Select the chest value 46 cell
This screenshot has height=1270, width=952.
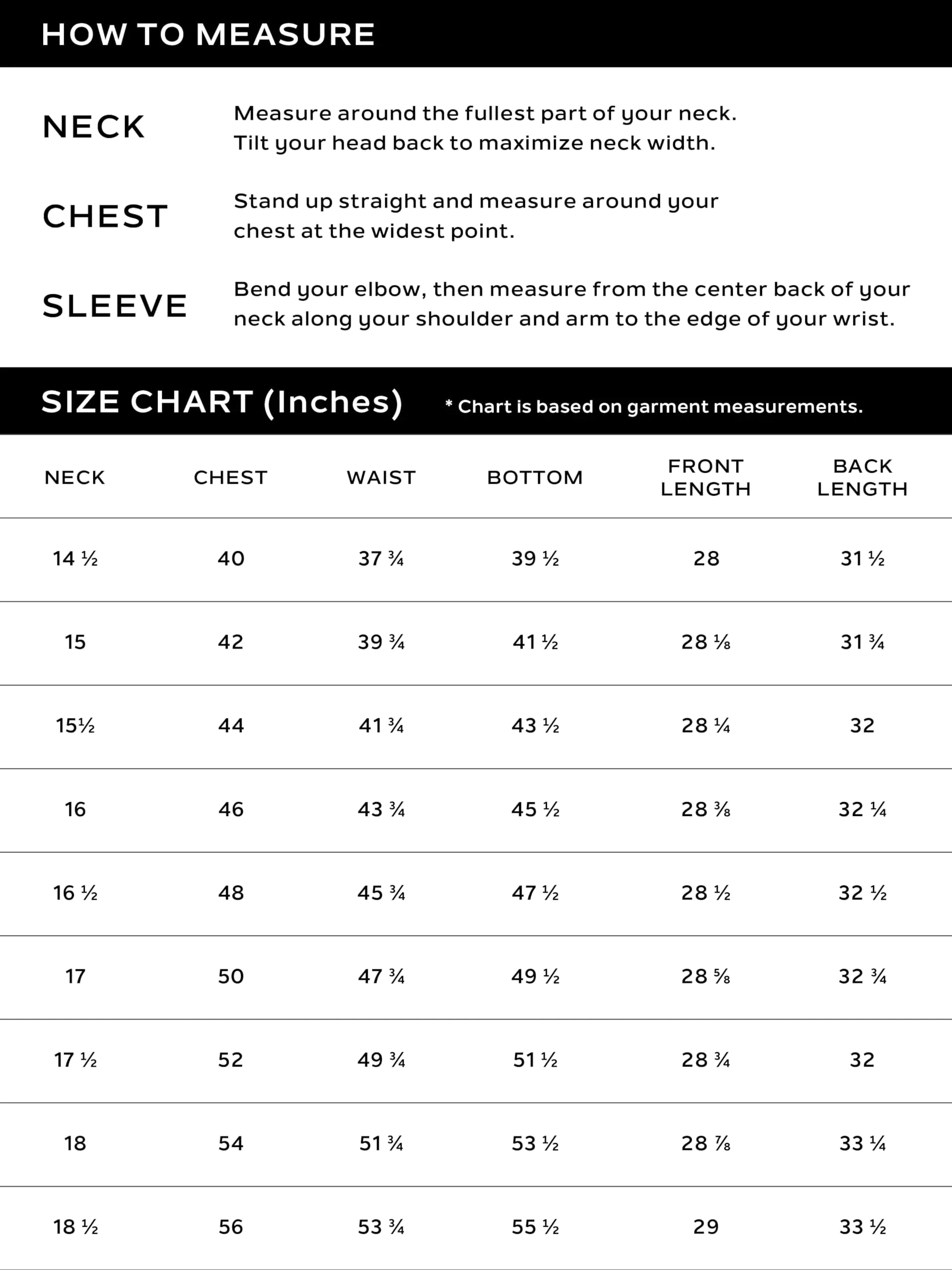point(231,810)
